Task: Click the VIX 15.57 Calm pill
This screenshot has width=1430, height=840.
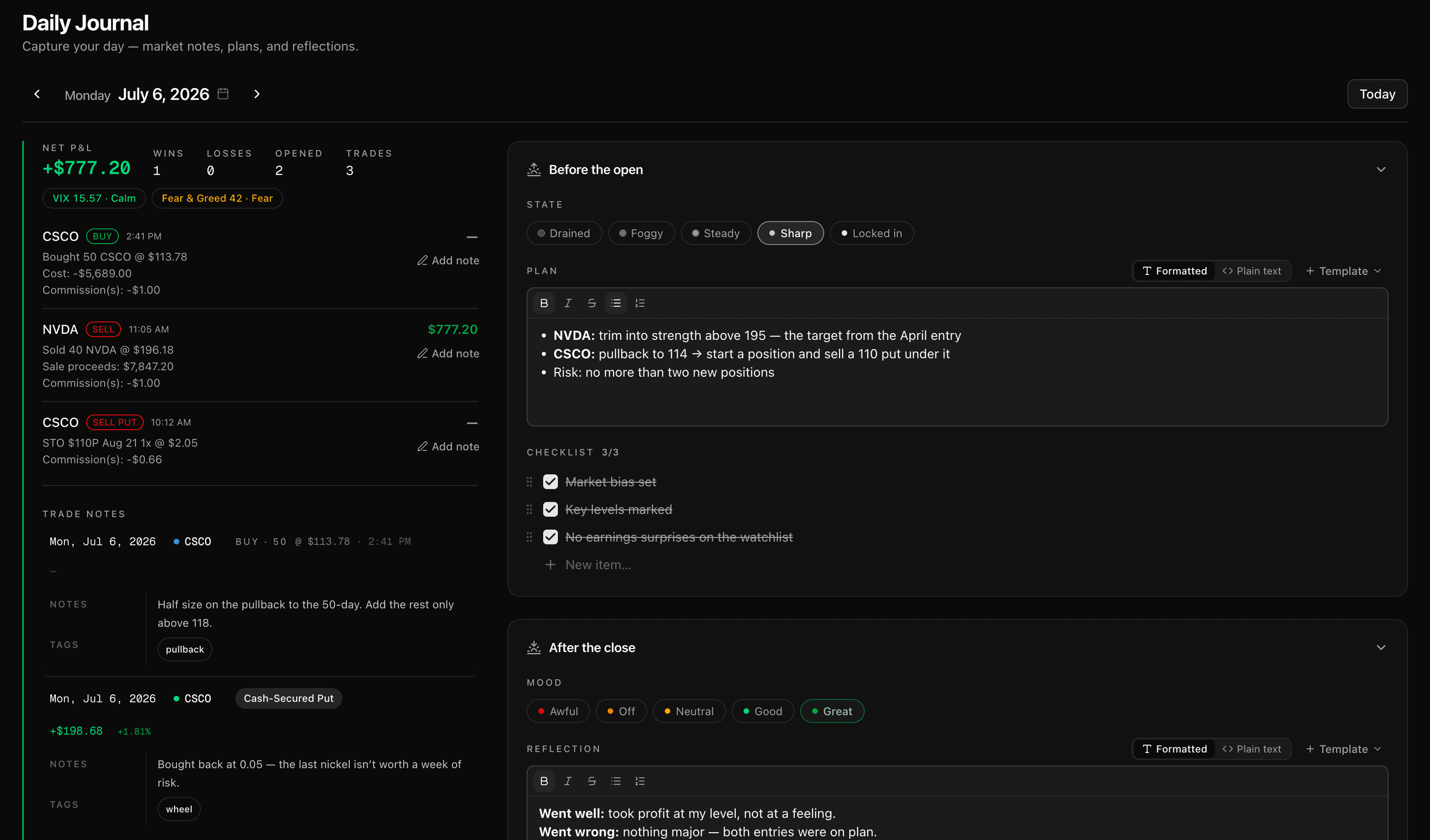Action: click(x=94, y=198)
